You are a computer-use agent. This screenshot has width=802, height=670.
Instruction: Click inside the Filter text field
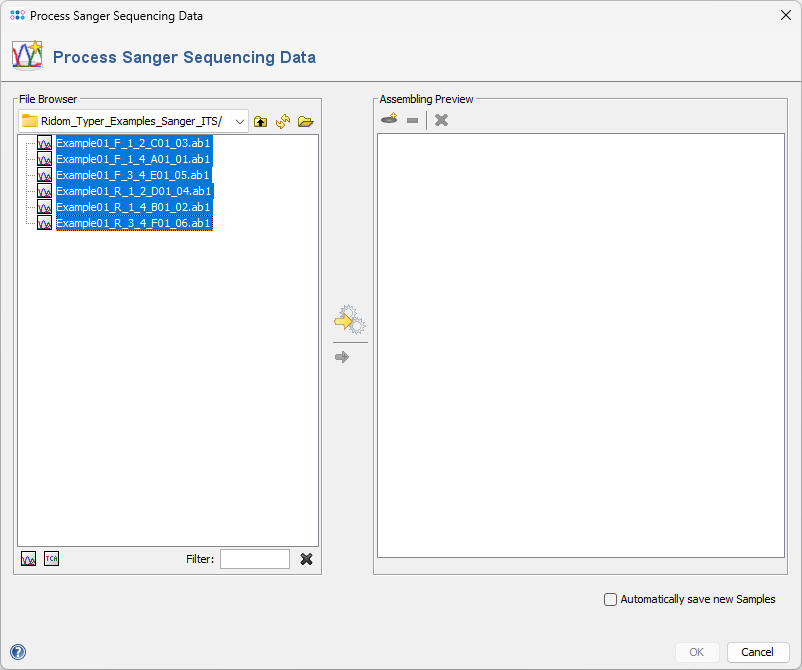click(x=254, y=558)
